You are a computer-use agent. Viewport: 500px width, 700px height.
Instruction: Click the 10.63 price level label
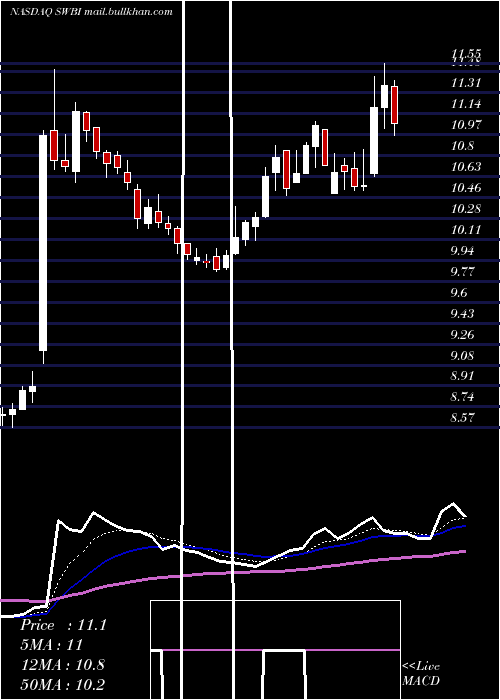click(x=466, y=167)
